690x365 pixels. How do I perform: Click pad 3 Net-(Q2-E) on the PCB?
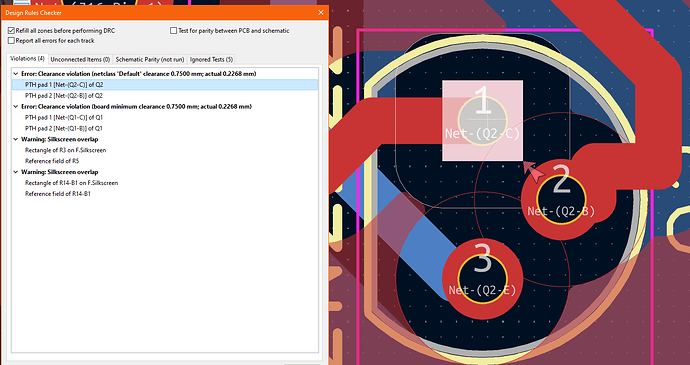[x=482, y=278]
